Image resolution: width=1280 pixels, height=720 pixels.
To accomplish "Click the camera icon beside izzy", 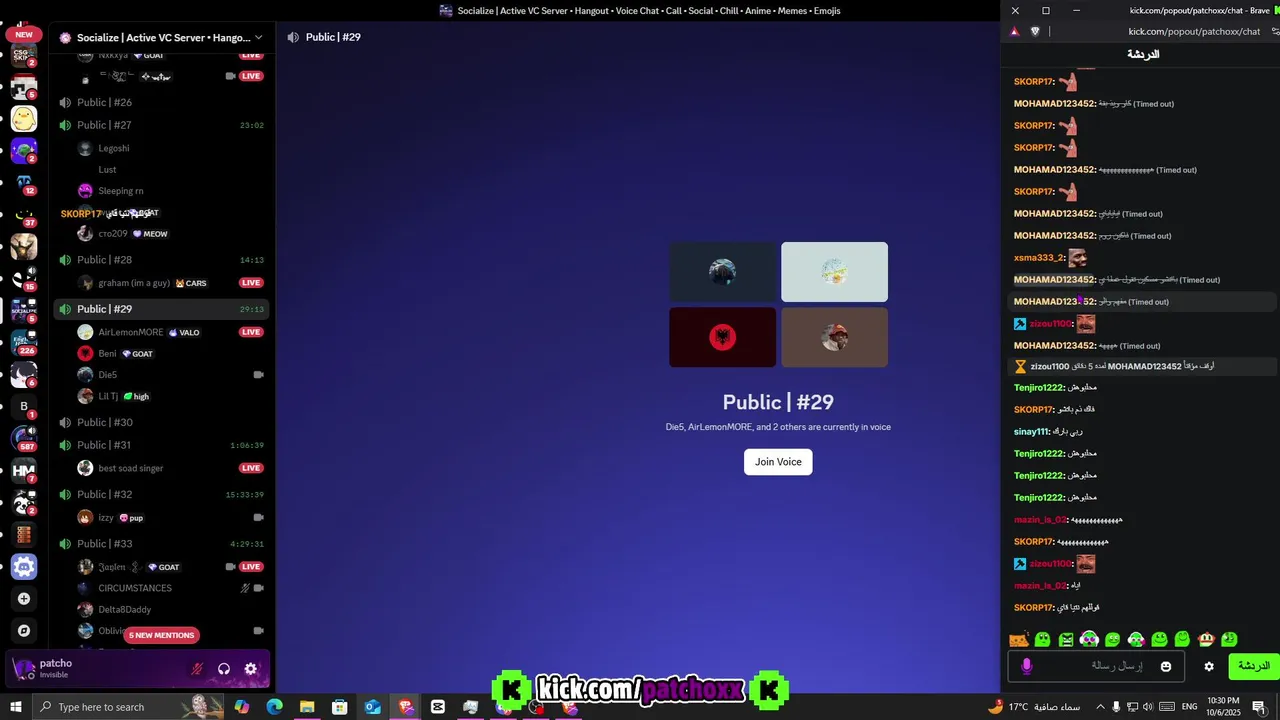I will point(258,518).
